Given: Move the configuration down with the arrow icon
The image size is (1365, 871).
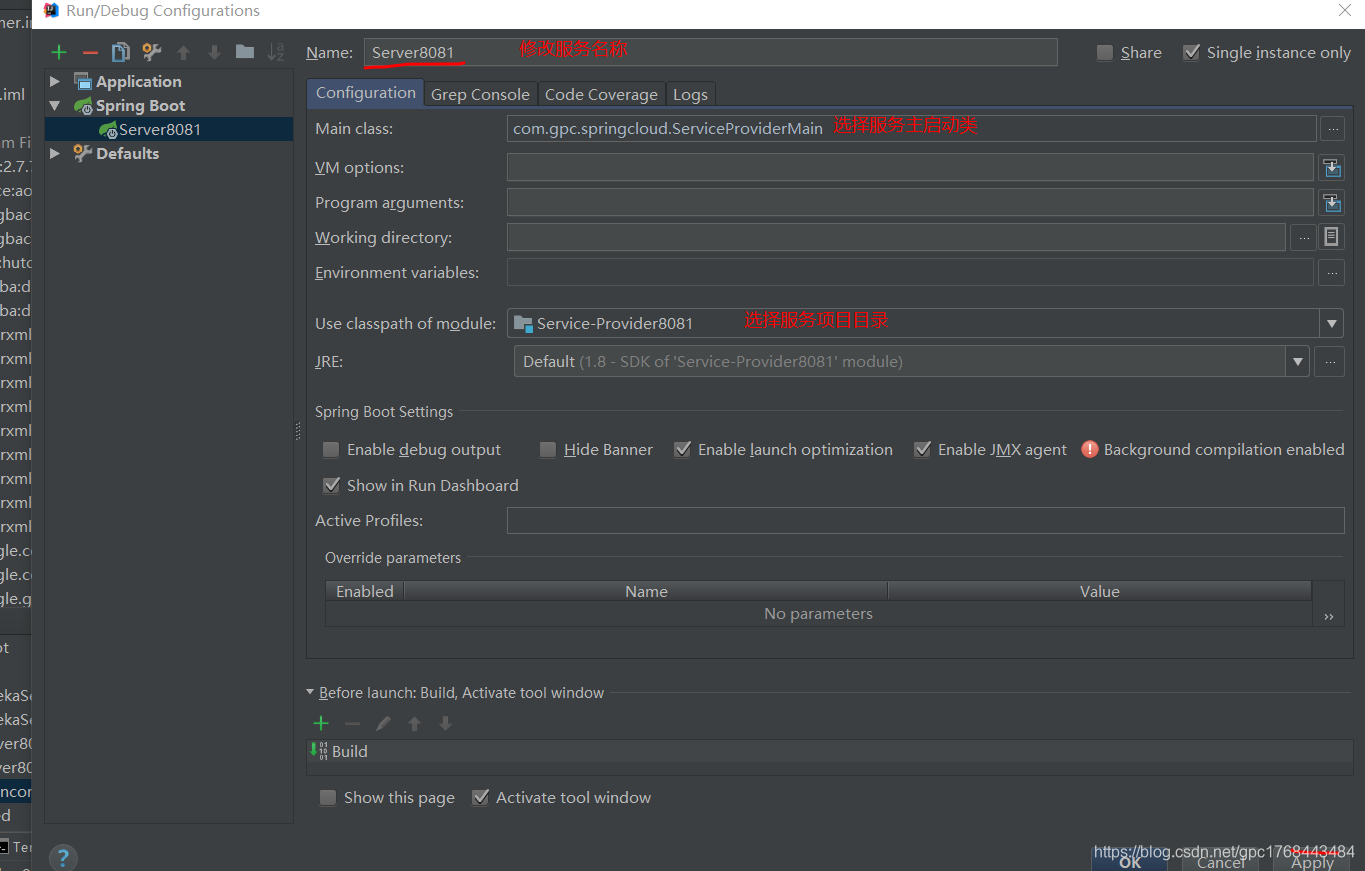Looking at the screenshot, I should point(214,53).
